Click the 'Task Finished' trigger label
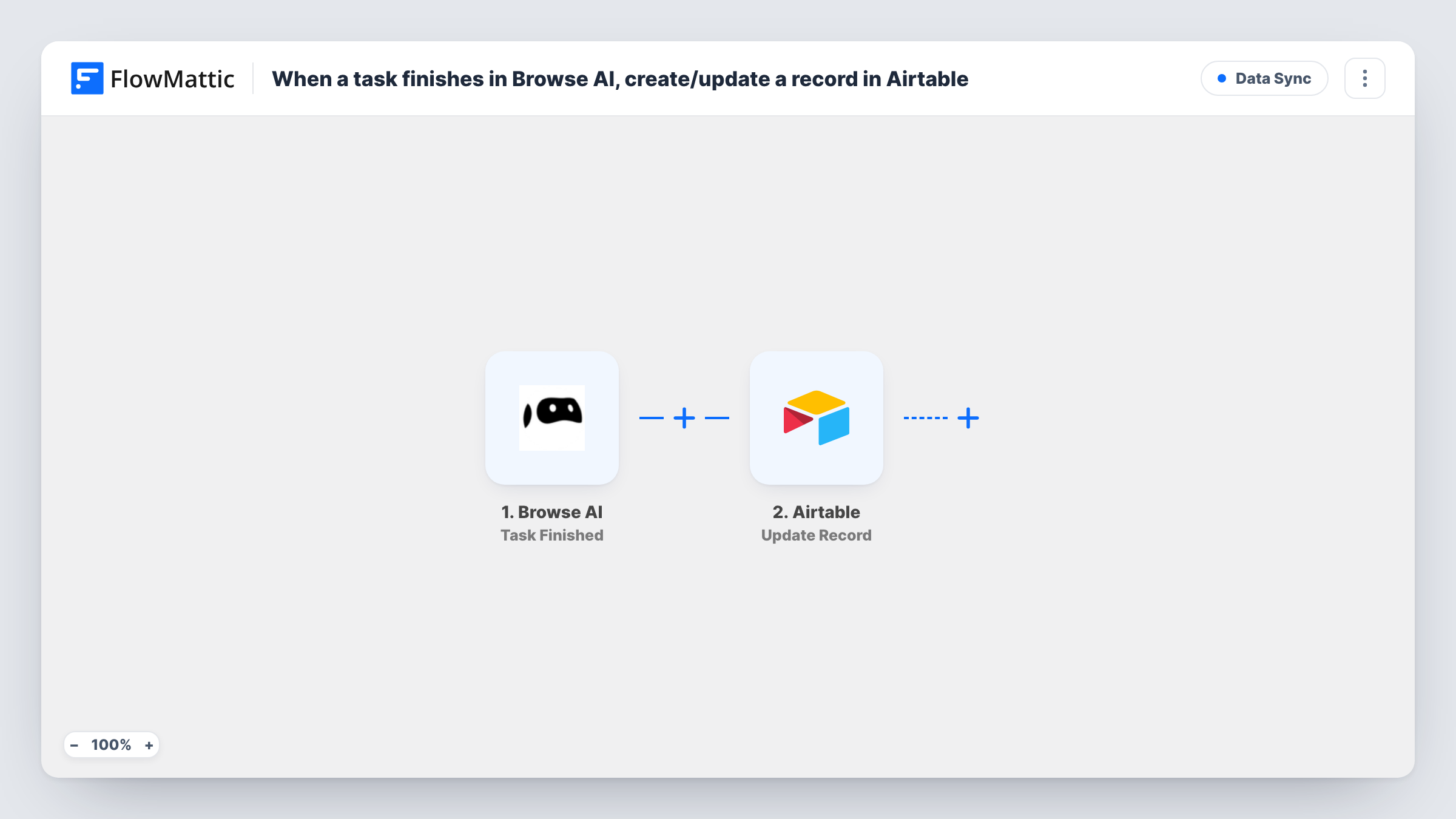The width and height of the screenshot is (1456, 819). (551, 535)
